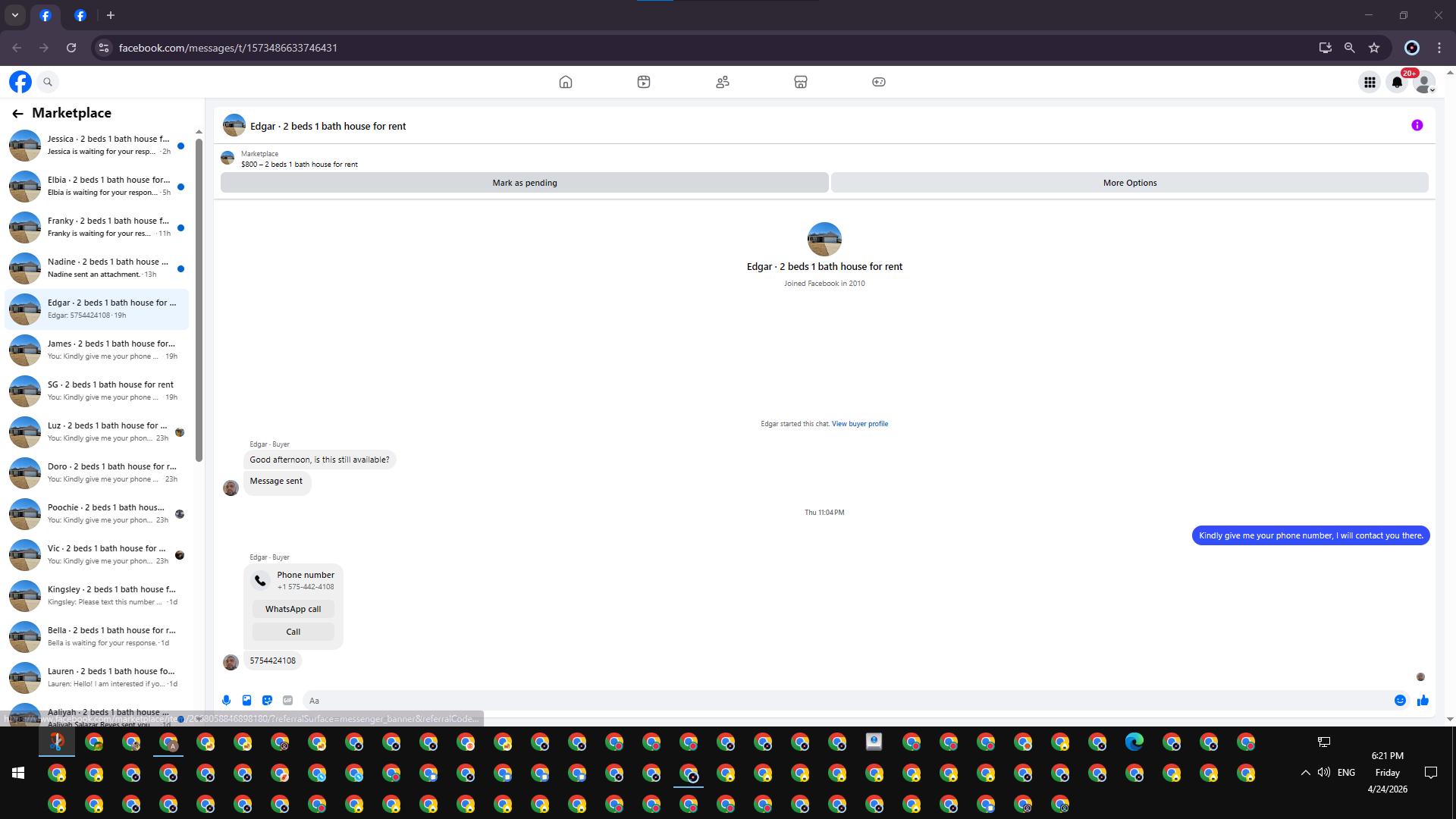Open Lauren's conversation

point(97,678)
